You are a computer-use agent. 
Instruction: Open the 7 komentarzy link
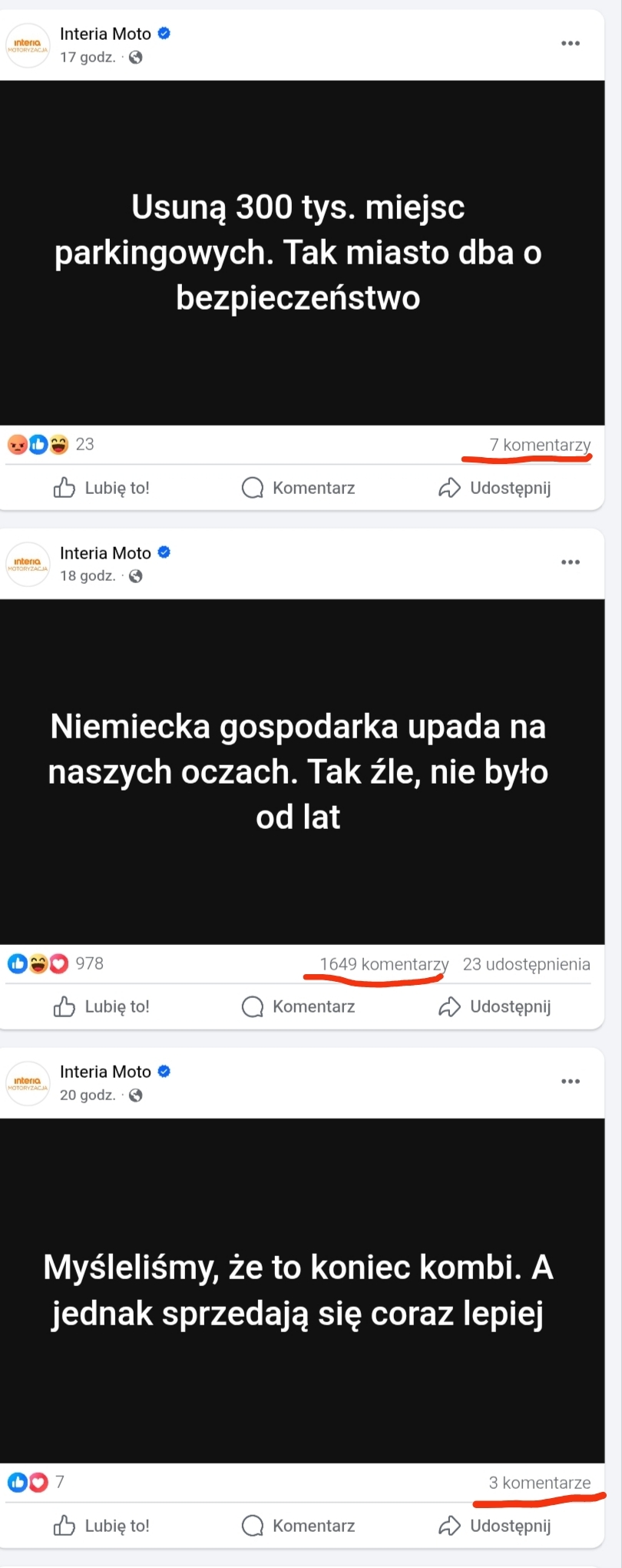pyautogui.click(x=540, y=445)
